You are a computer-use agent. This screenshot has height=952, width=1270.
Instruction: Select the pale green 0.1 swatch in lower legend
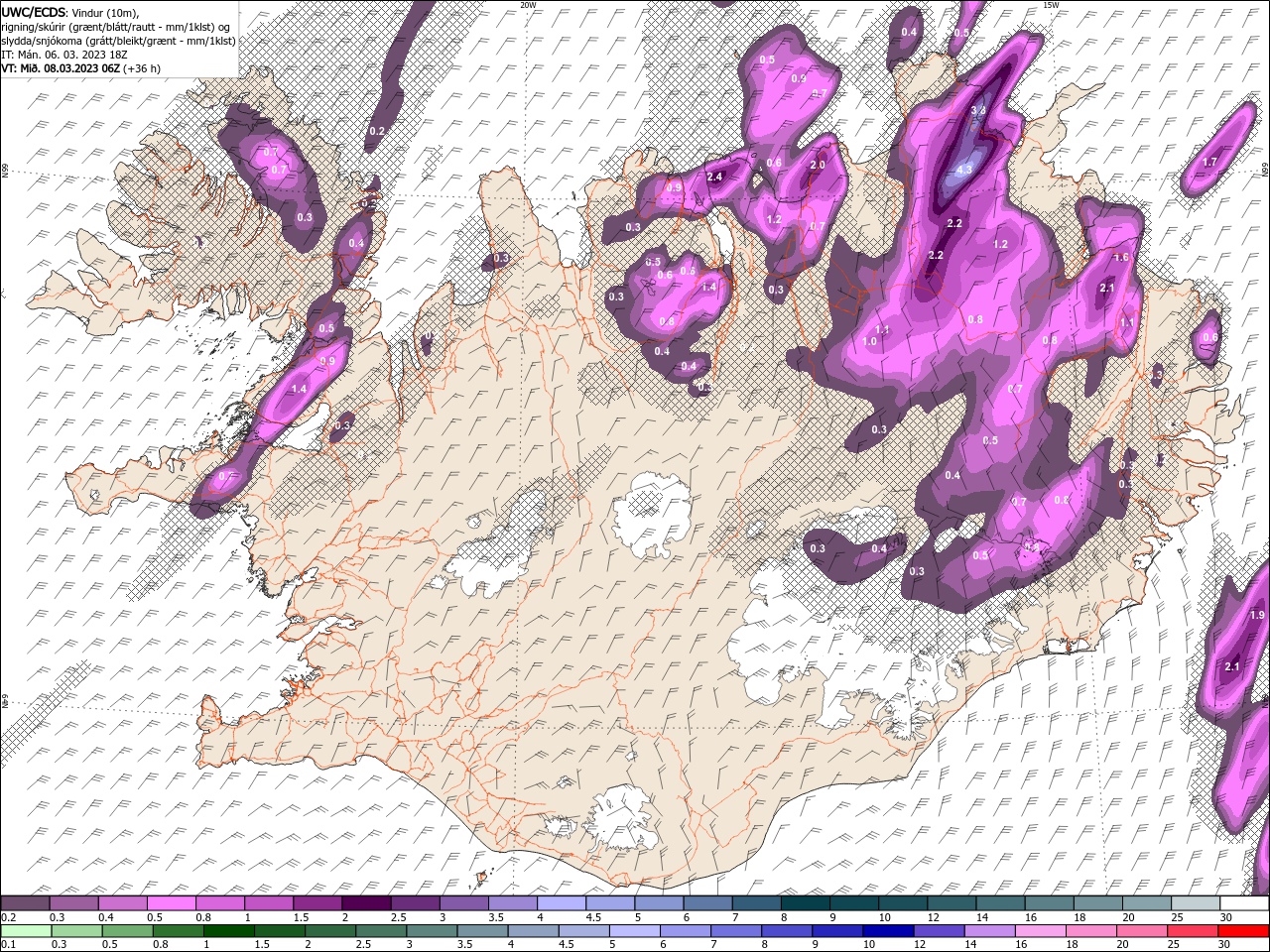tap(26, 931)
